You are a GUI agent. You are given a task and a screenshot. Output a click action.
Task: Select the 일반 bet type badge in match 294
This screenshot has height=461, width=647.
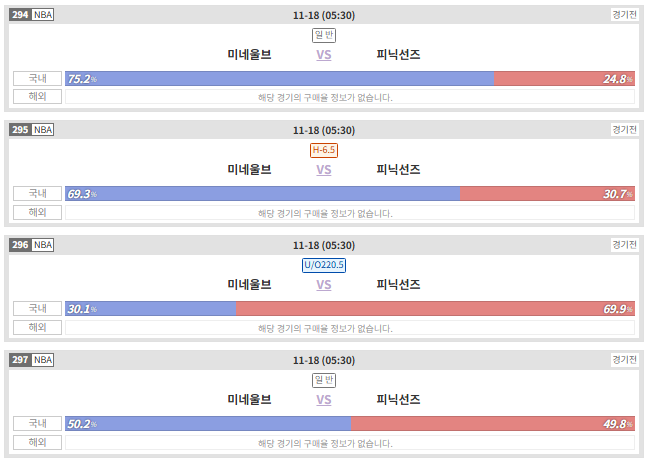tap(324, 35)
